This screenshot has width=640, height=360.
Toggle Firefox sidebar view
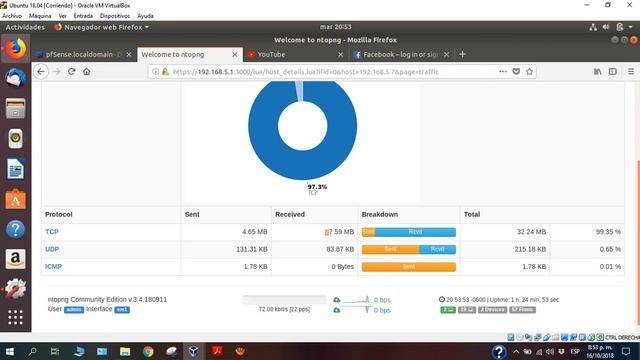[613, 71]
